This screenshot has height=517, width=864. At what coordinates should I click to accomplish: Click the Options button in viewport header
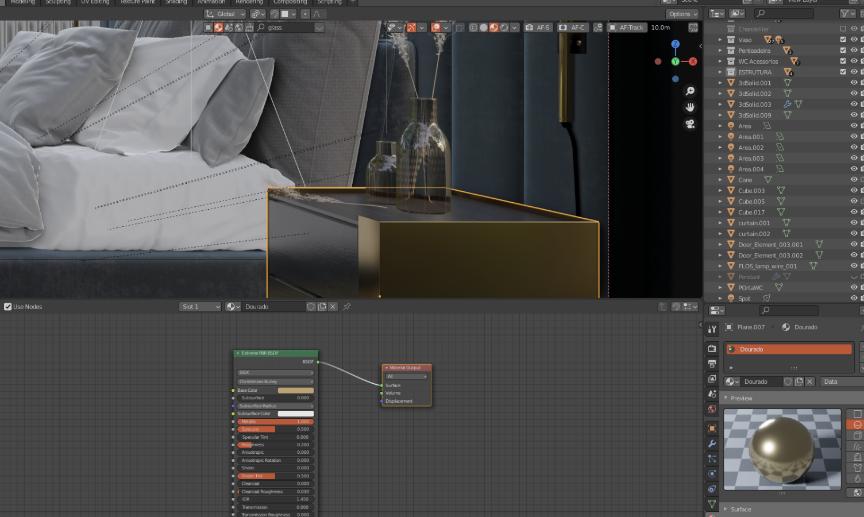682,14
